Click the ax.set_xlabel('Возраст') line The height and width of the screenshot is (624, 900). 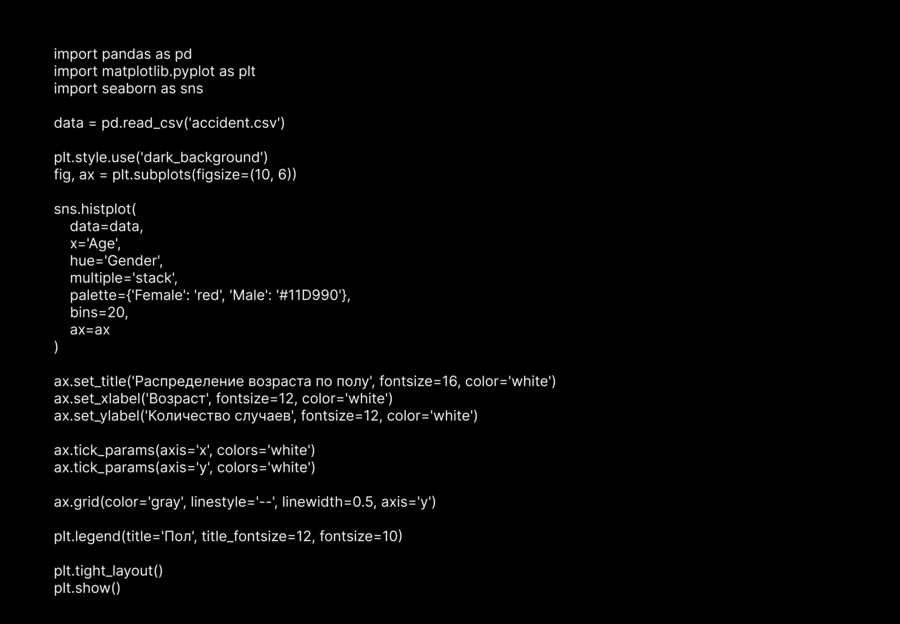point(223,398)
